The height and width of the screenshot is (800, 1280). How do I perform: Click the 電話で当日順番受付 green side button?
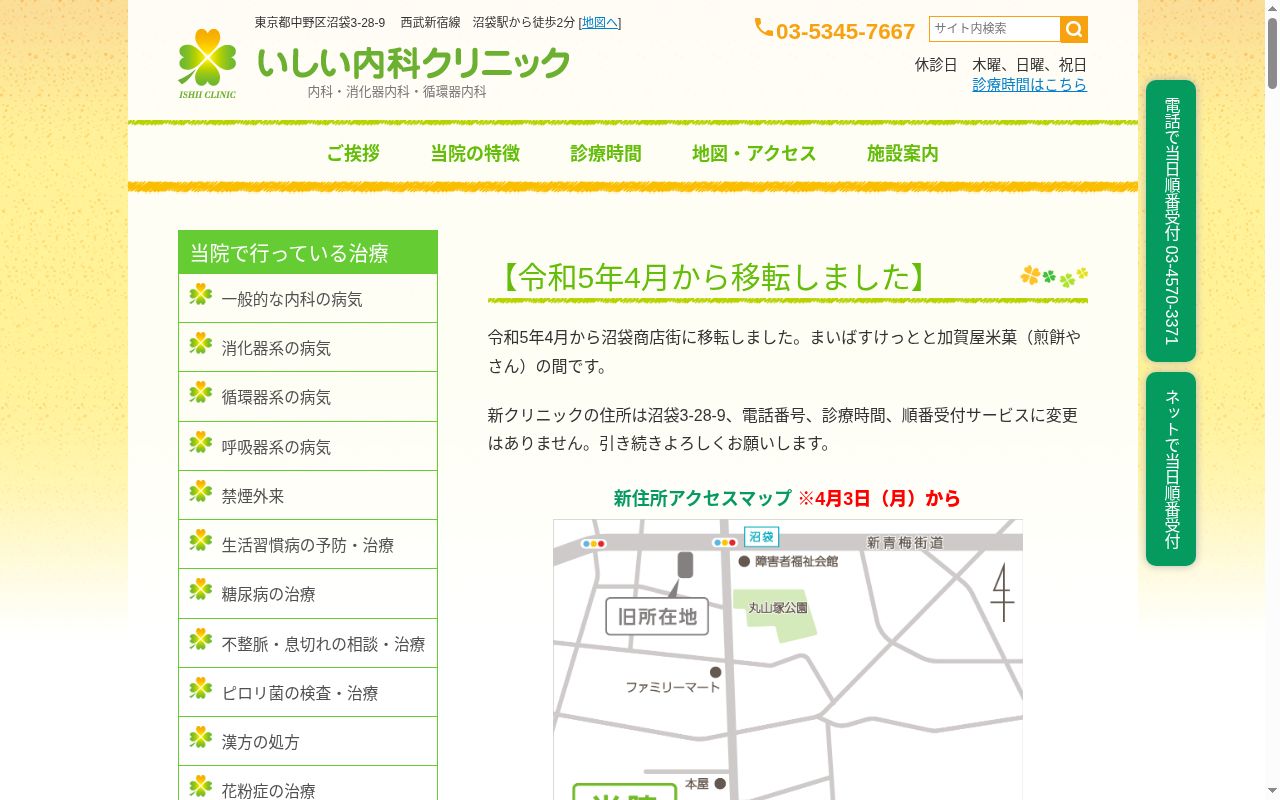tap(1171, 221)
